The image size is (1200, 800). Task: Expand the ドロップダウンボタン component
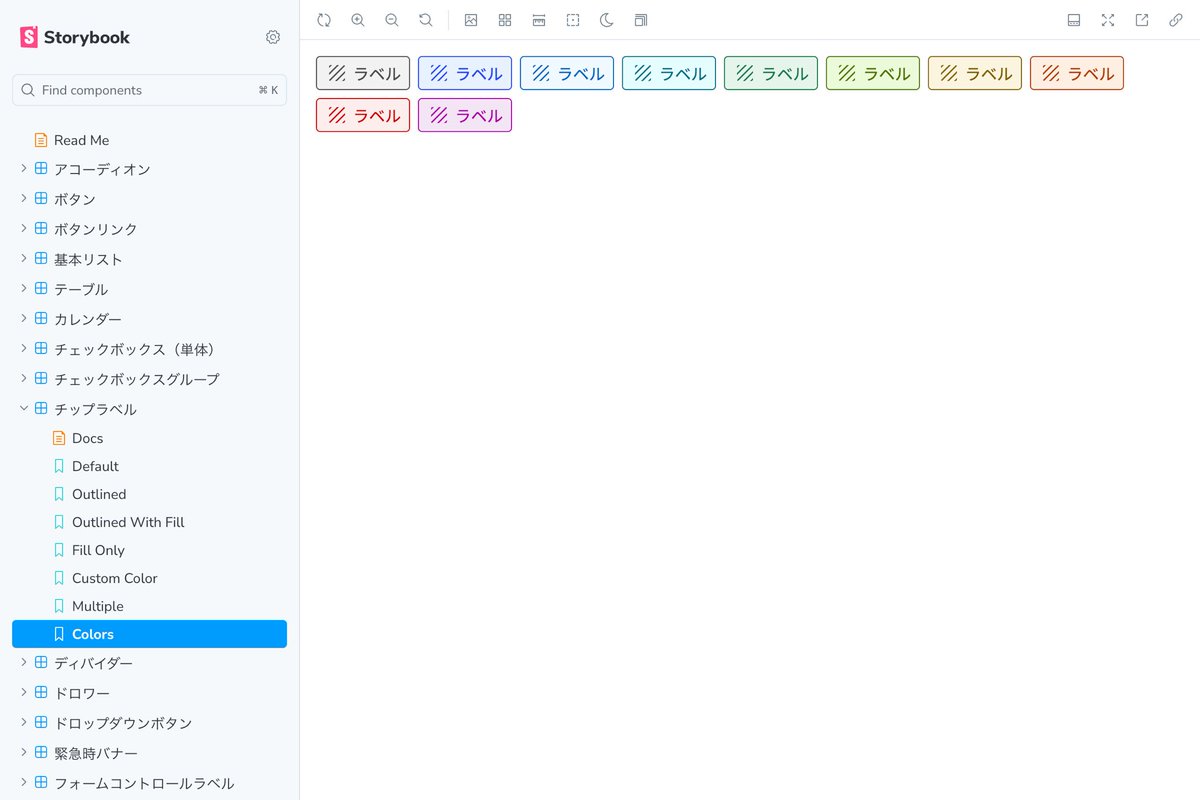[149, 723]
